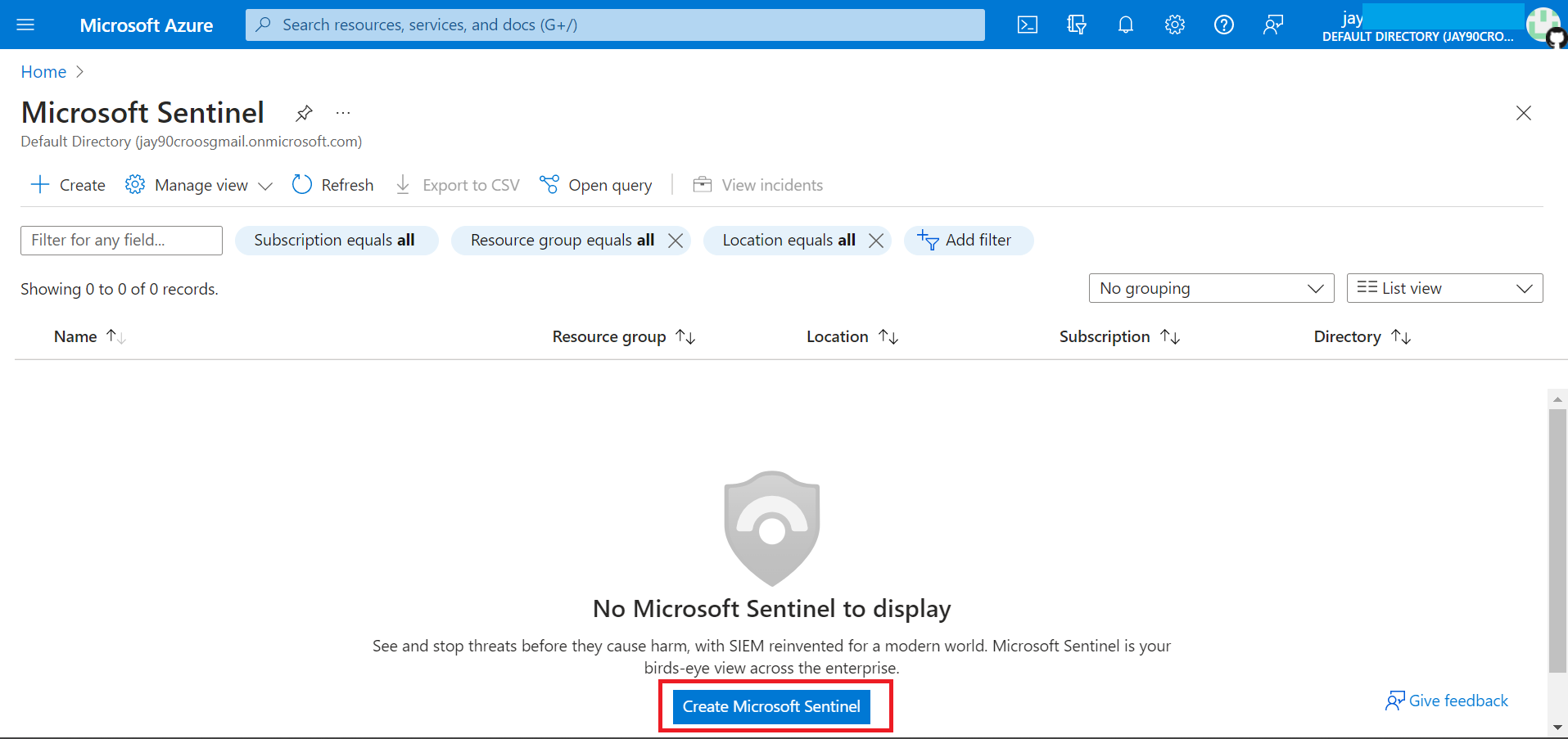This screenshot has height=739, width=1568.
Task: Open the Location equals all filter
Action: tap(789, 241)
